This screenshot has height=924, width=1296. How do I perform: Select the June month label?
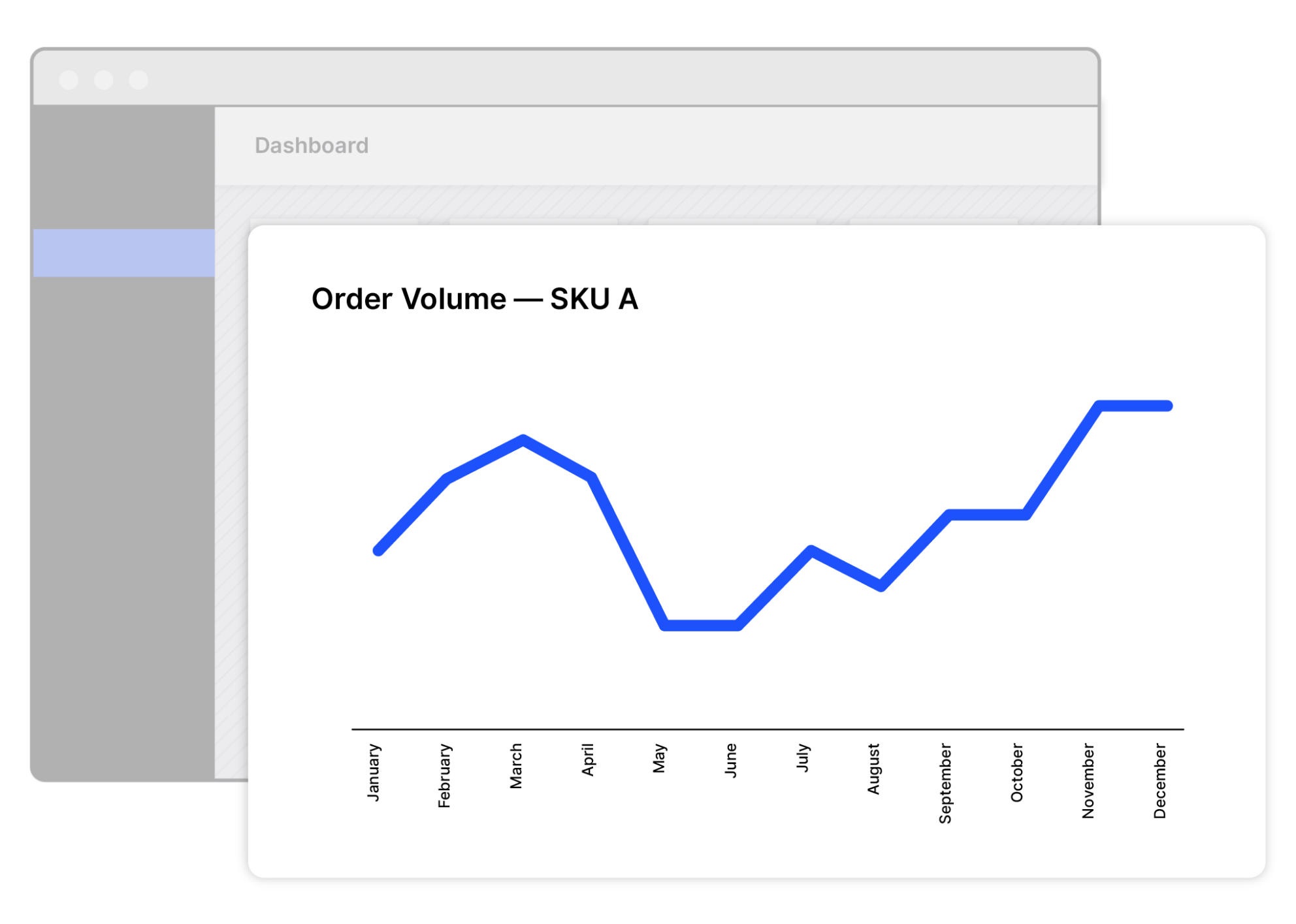click(731, 760)
